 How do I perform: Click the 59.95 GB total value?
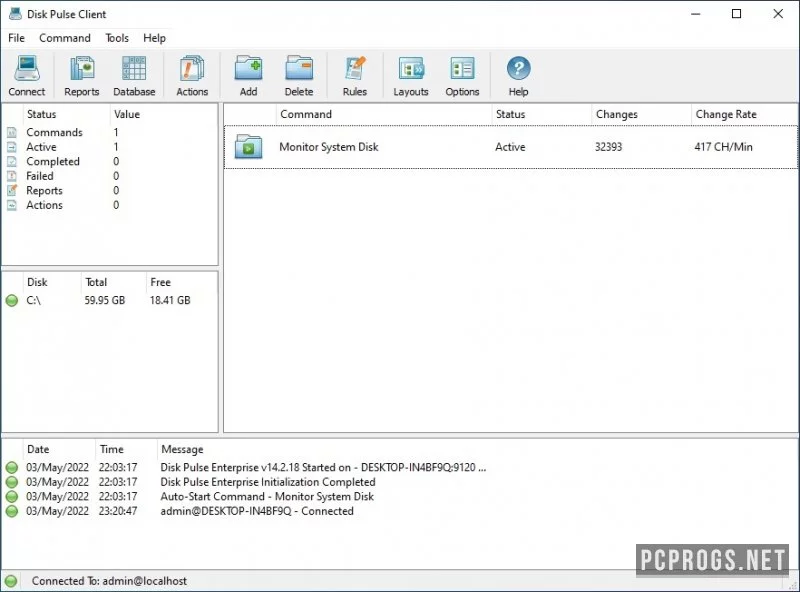(x=105, y=300)
